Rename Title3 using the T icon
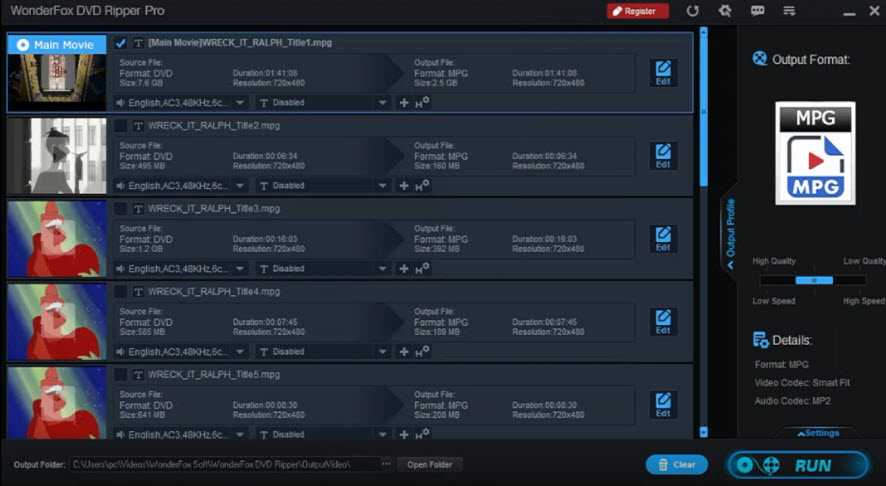886x486 pixels. pyautogui.click(x=138, y=209)
